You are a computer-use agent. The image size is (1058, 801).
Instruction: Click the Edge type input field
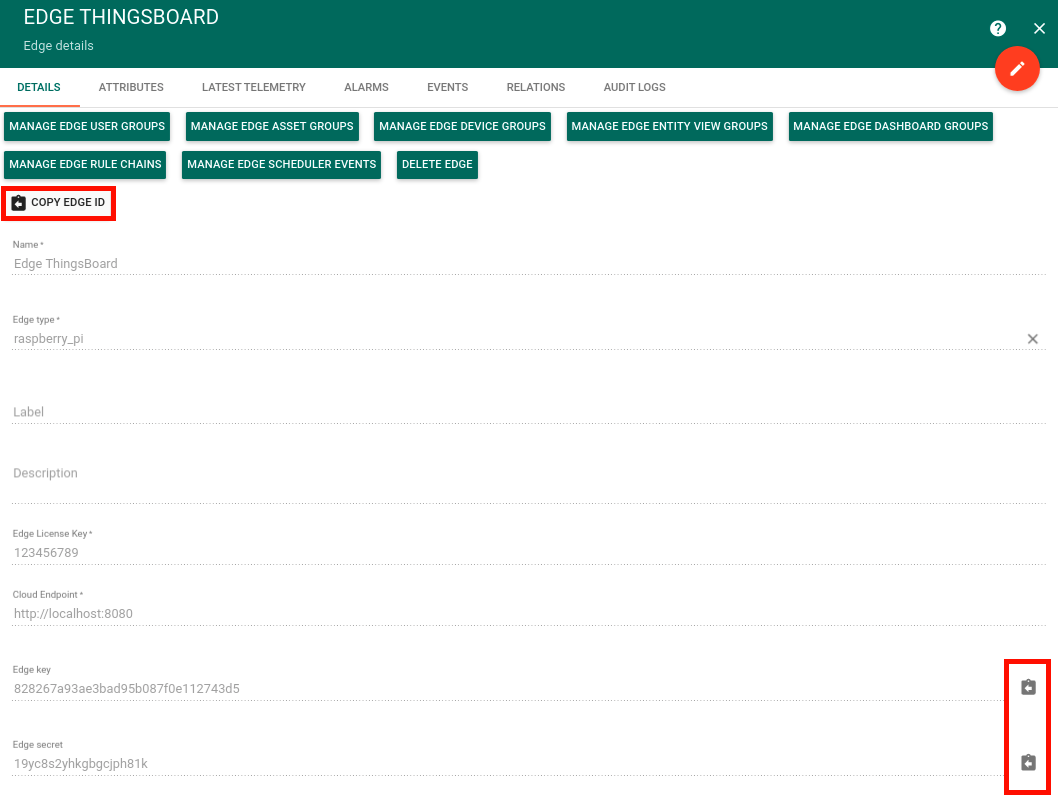coord(500,339)
